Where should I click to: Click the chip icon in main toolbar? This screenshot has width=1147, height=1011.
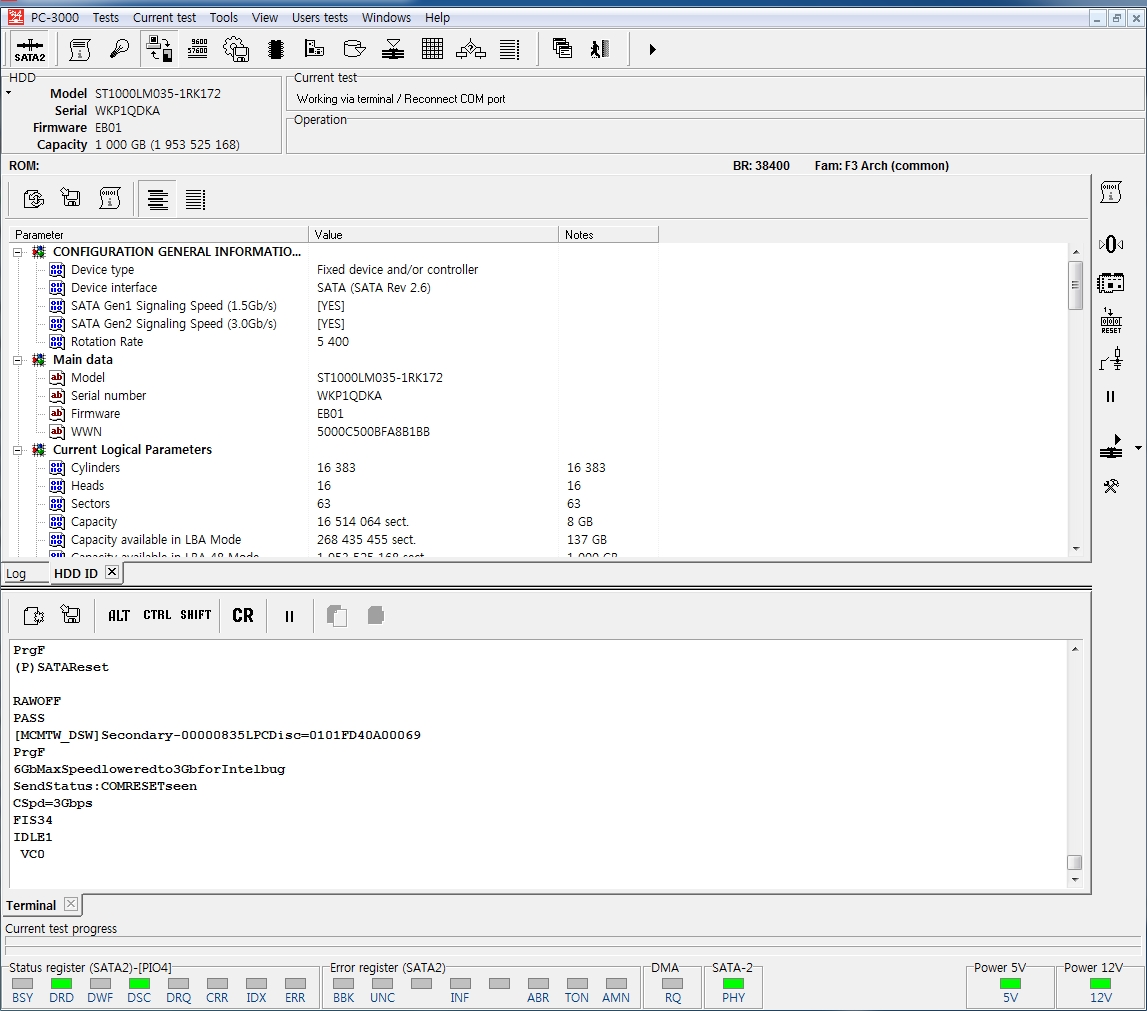276,49
